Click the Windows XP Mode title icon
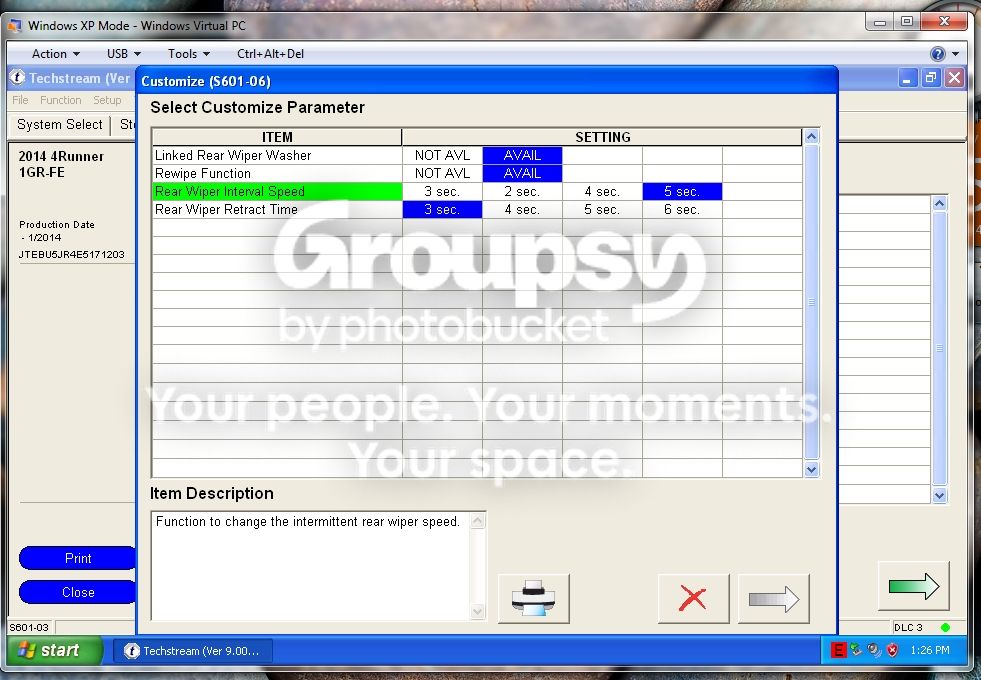 (x=15, y=26)
